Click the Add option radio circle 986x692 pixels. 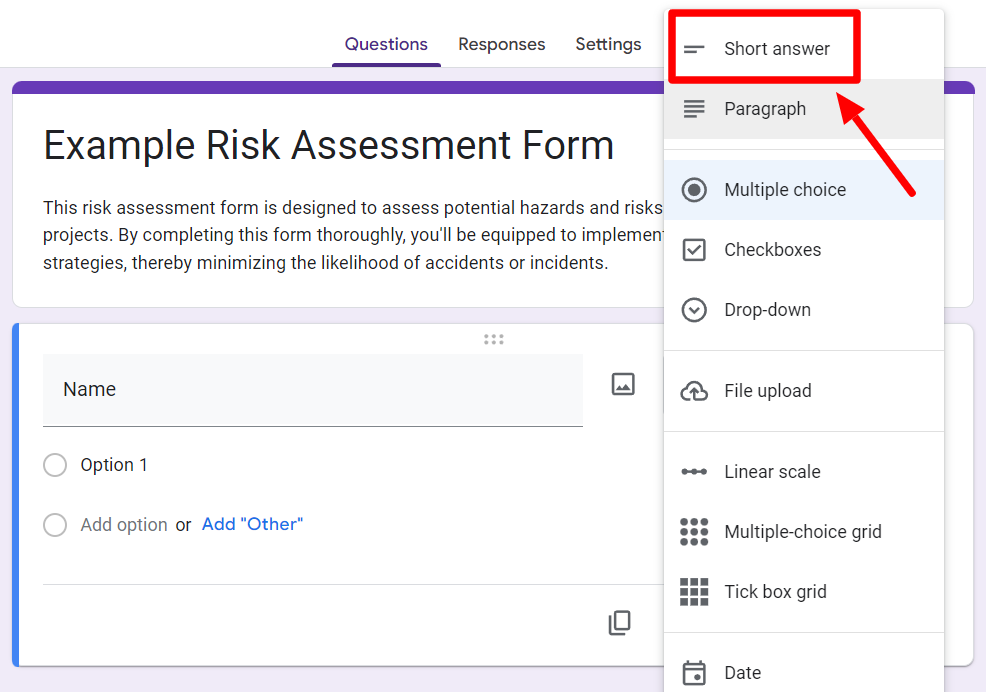[x=55, y=525]
